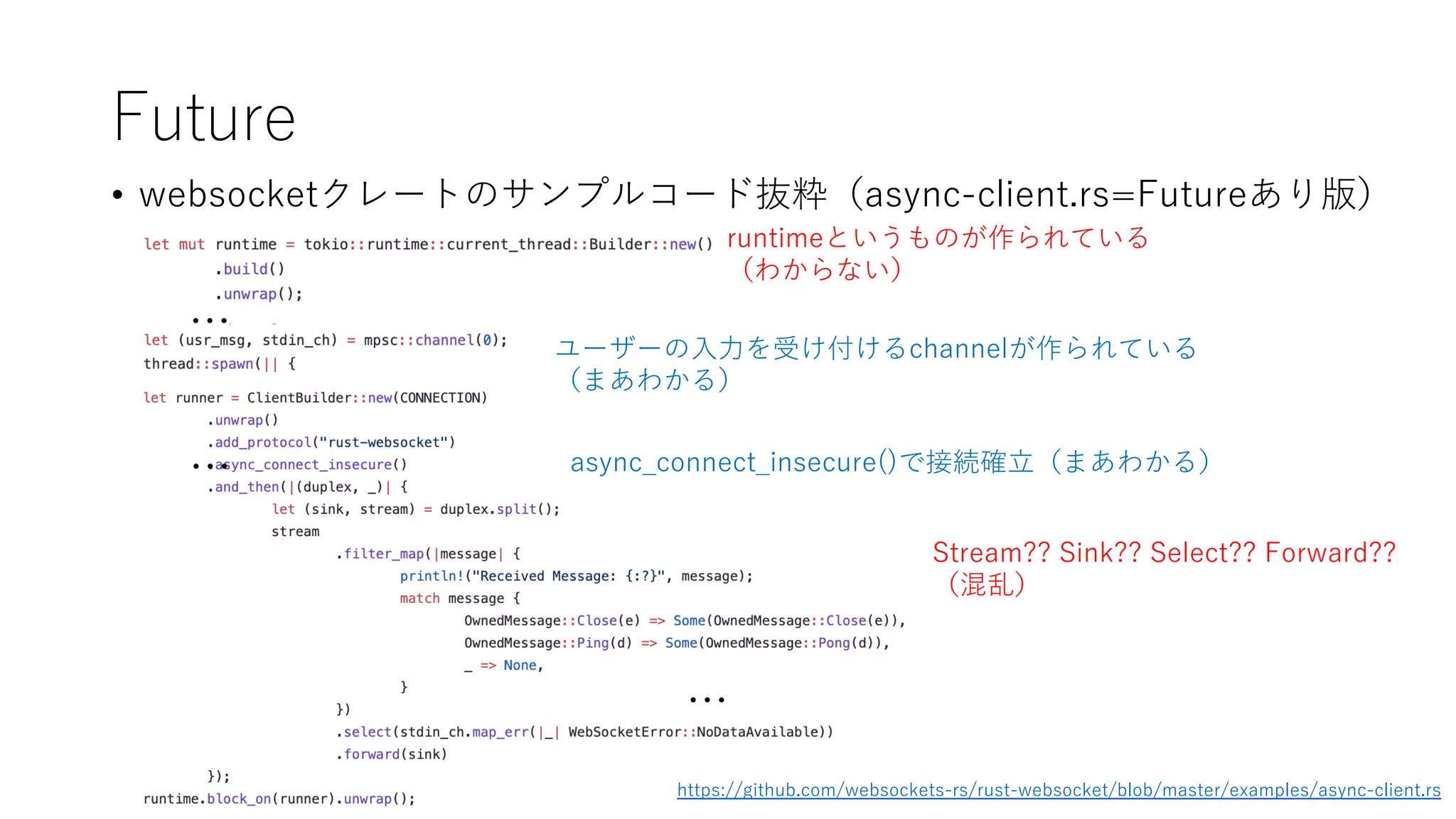Click the blue '(まあわかる)' note under the channel annotation
1456x819 pixels.
point(649,380)
